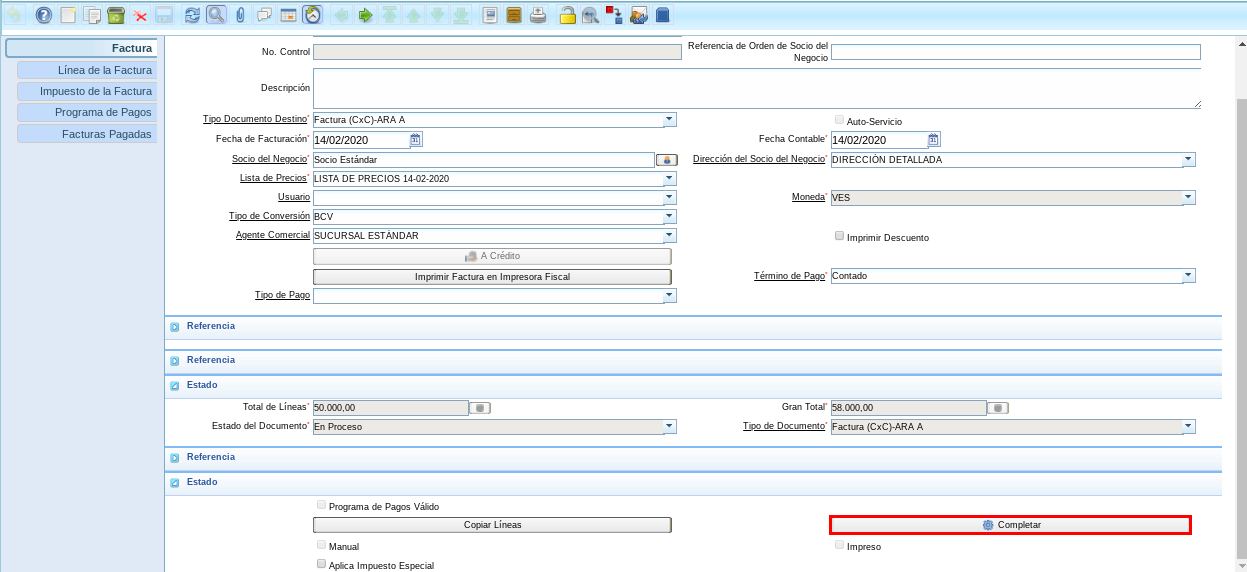Click the Descripción text field

[x=756, y=88]
